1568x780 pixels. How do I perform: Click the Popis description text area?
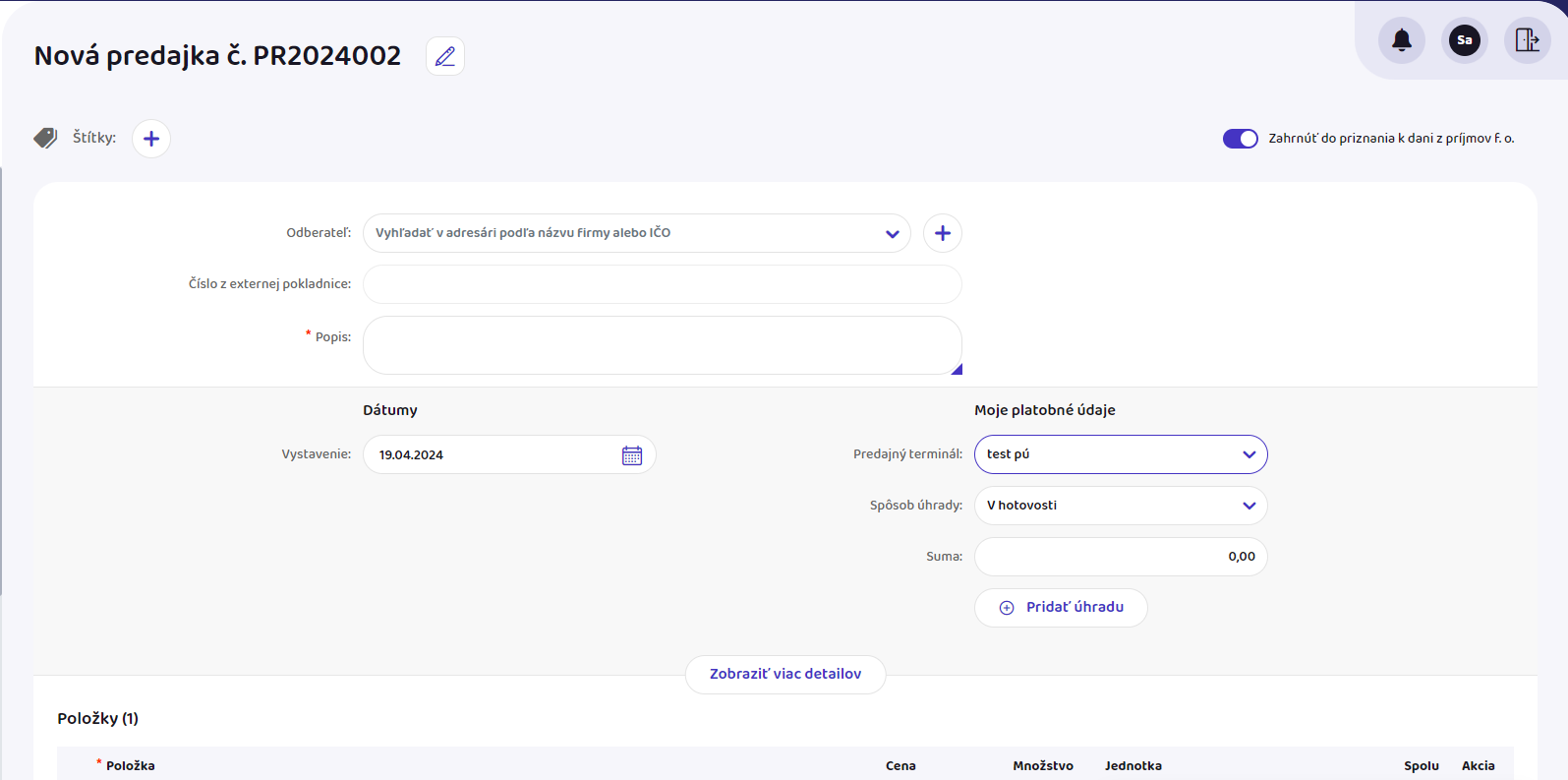(661, 345)
